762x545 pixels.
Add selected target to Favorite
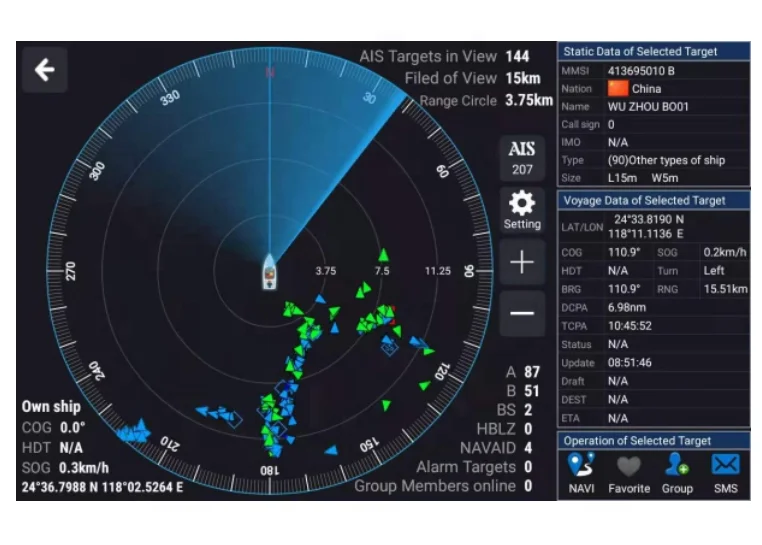click(629, 473)
